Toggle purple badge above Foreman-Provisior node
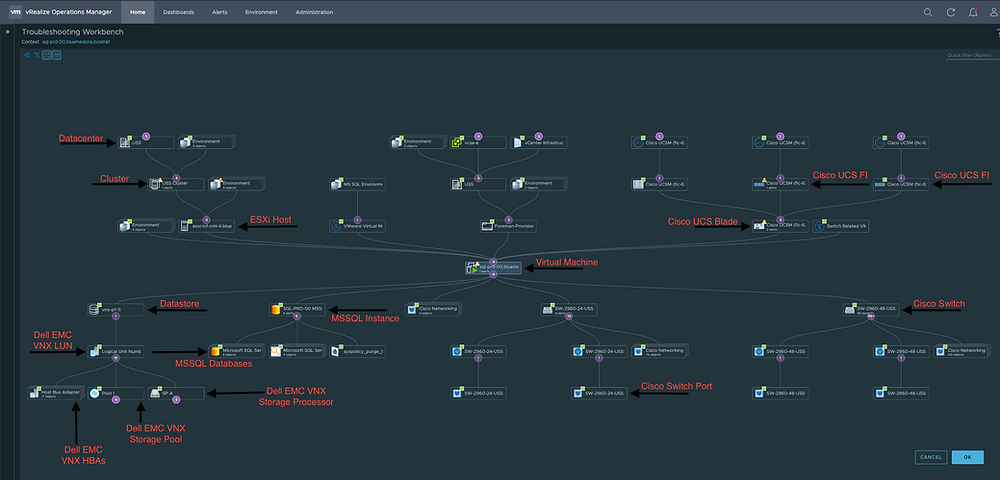The image size is (1000, 480). (x=508, y=219)
